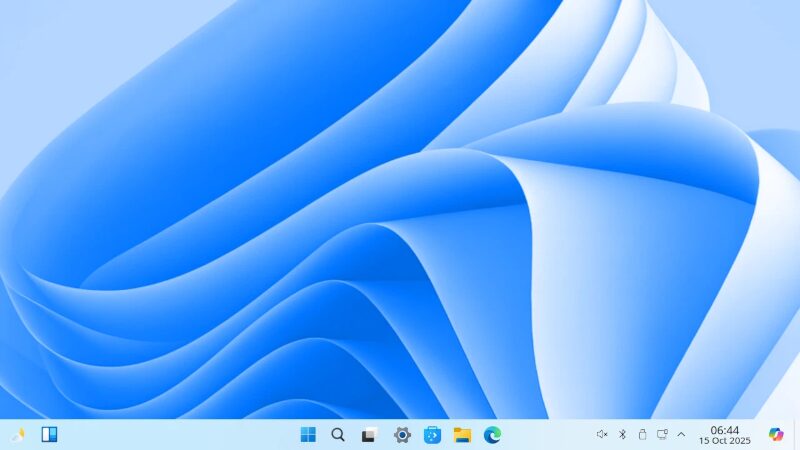Open the weather widget icon

18,435
